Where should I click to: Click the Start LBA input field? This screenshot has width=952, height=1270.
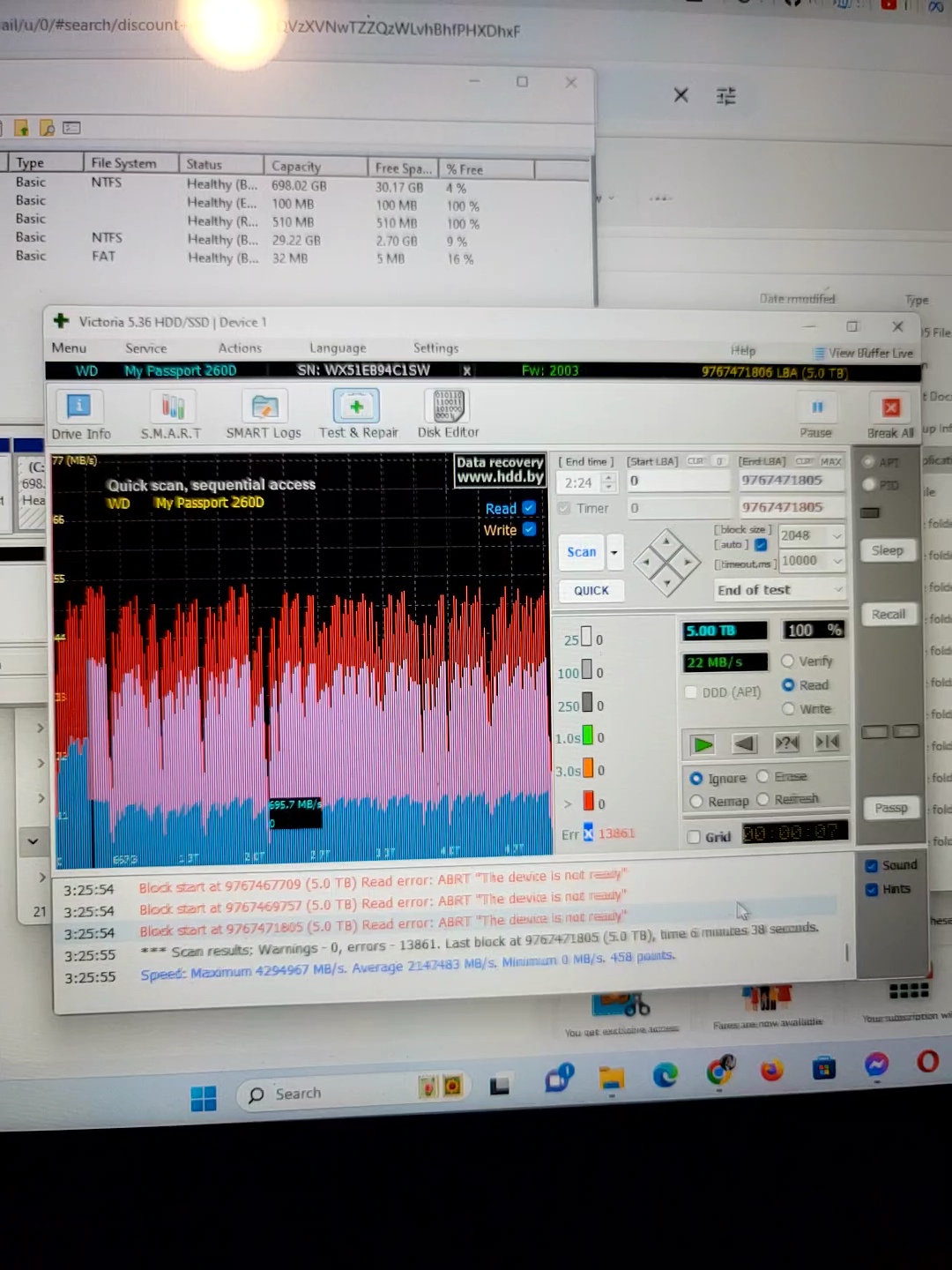coord(678,481)
